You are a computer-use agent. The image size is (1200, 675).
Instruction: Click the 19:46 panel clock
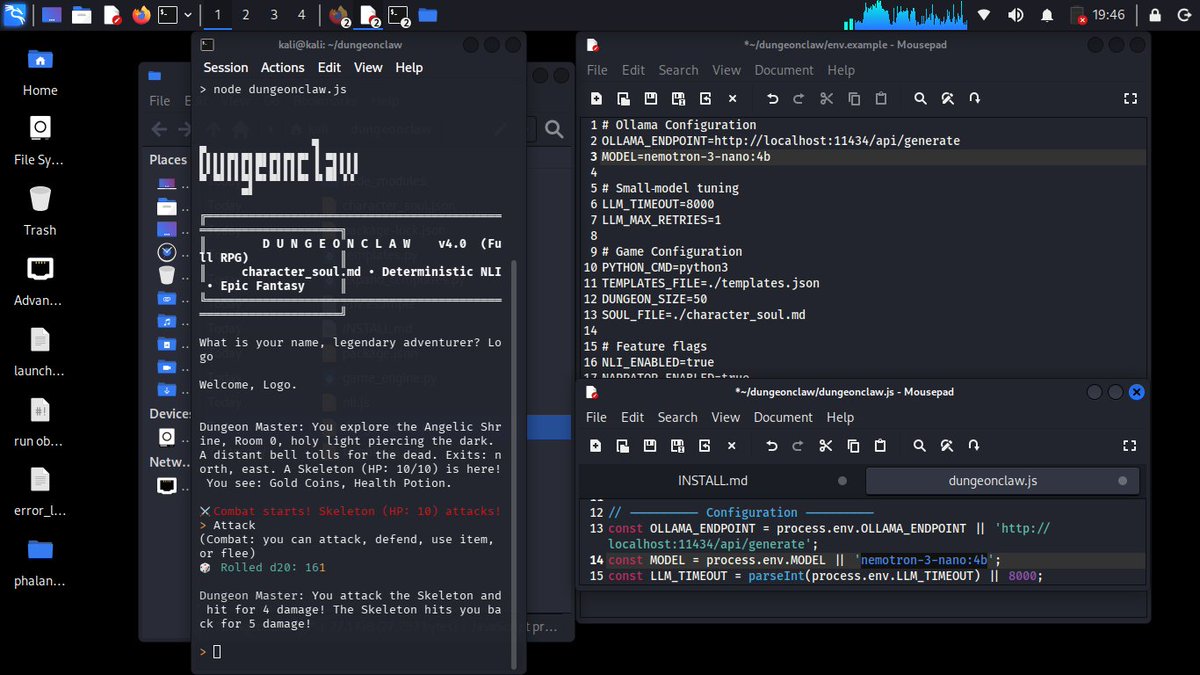1109,15
